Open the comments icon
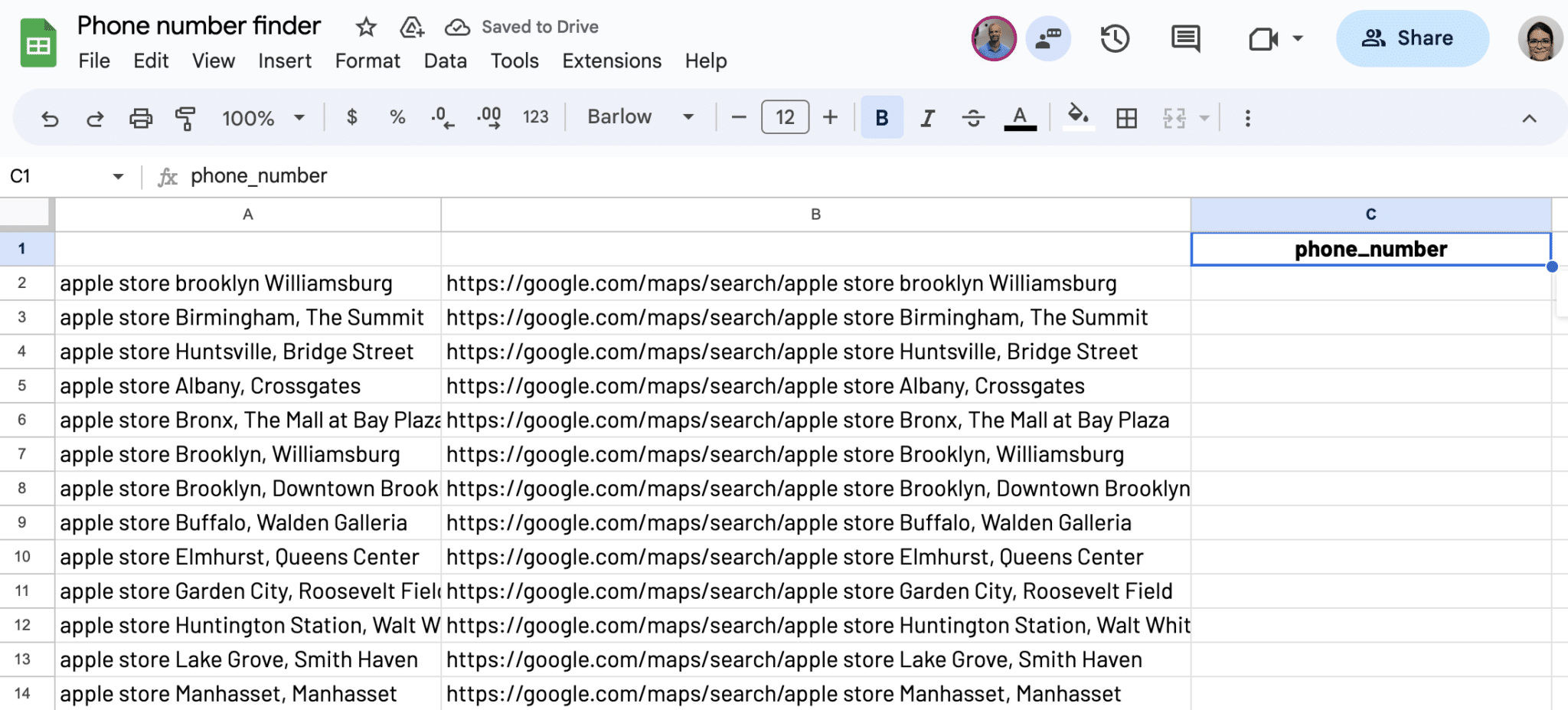 point(1185,38)
